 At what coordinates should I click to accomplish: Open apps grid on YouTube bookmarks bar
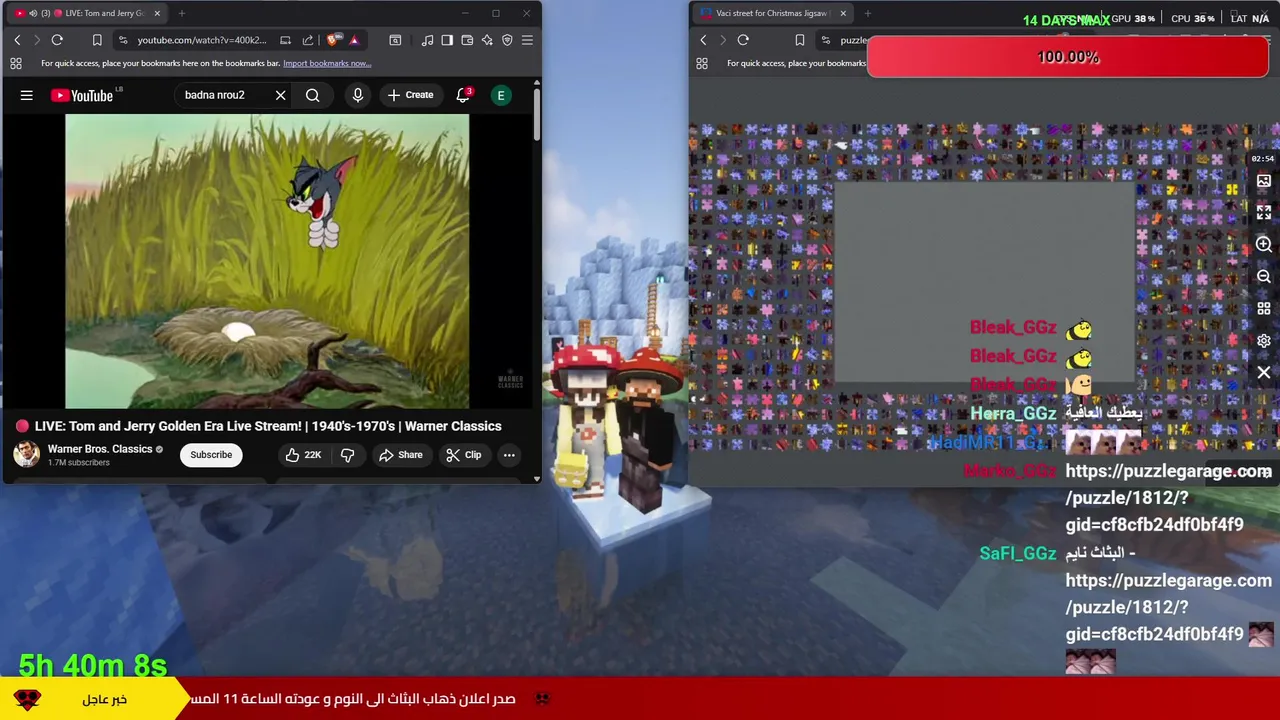(x=16, y=63)
